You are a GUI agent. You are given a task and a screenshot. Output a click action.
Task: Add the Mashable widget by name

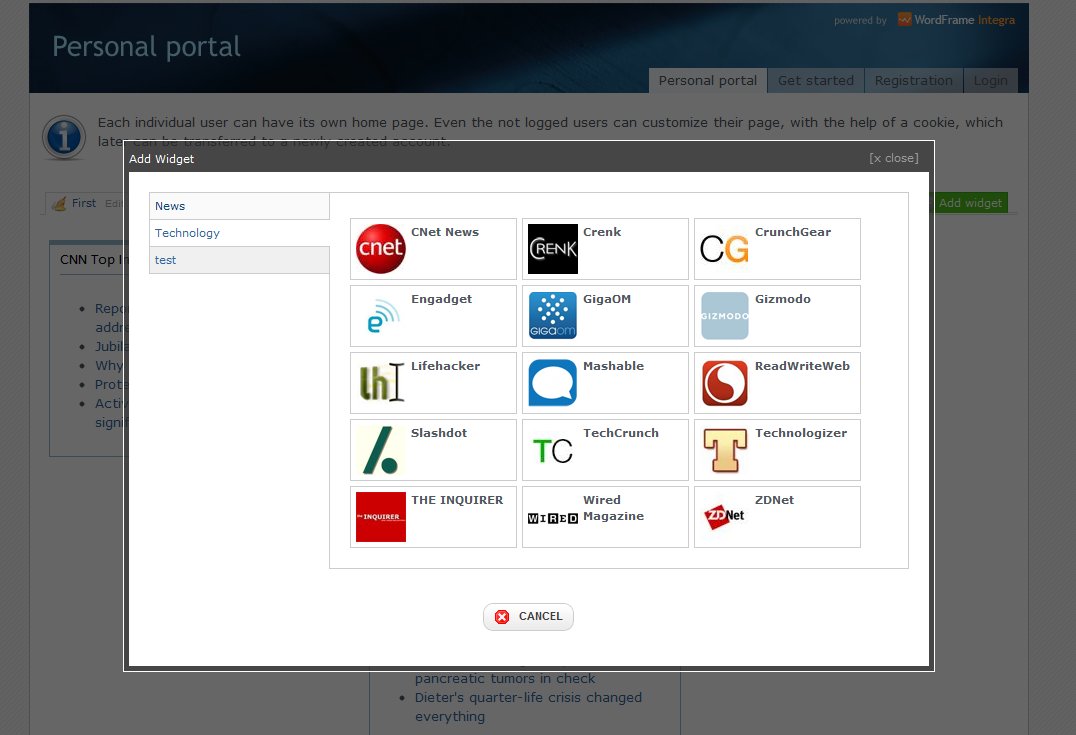pyautogui.click(x=613, y=366)
